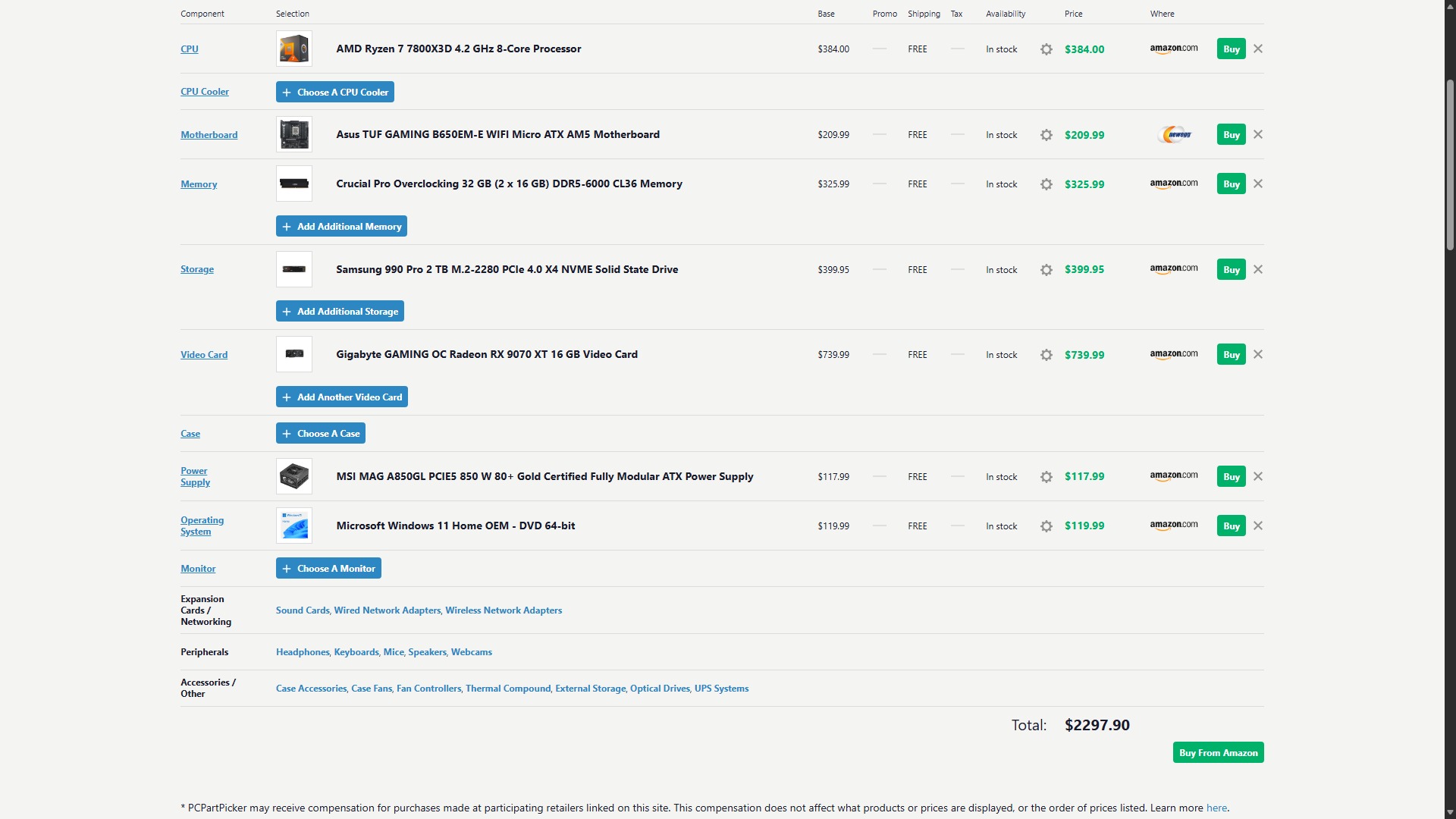Viewport: 1456px width, 819px height.
Task: Open the settings gear for the MSI power supply
Action: (1046, 477)
